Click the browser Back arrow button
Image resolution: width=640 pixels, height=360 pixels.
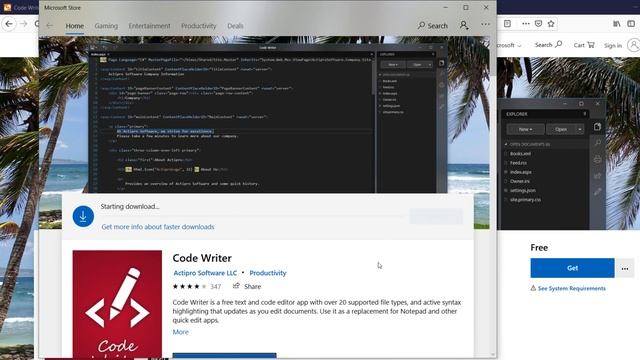(9, 24)
